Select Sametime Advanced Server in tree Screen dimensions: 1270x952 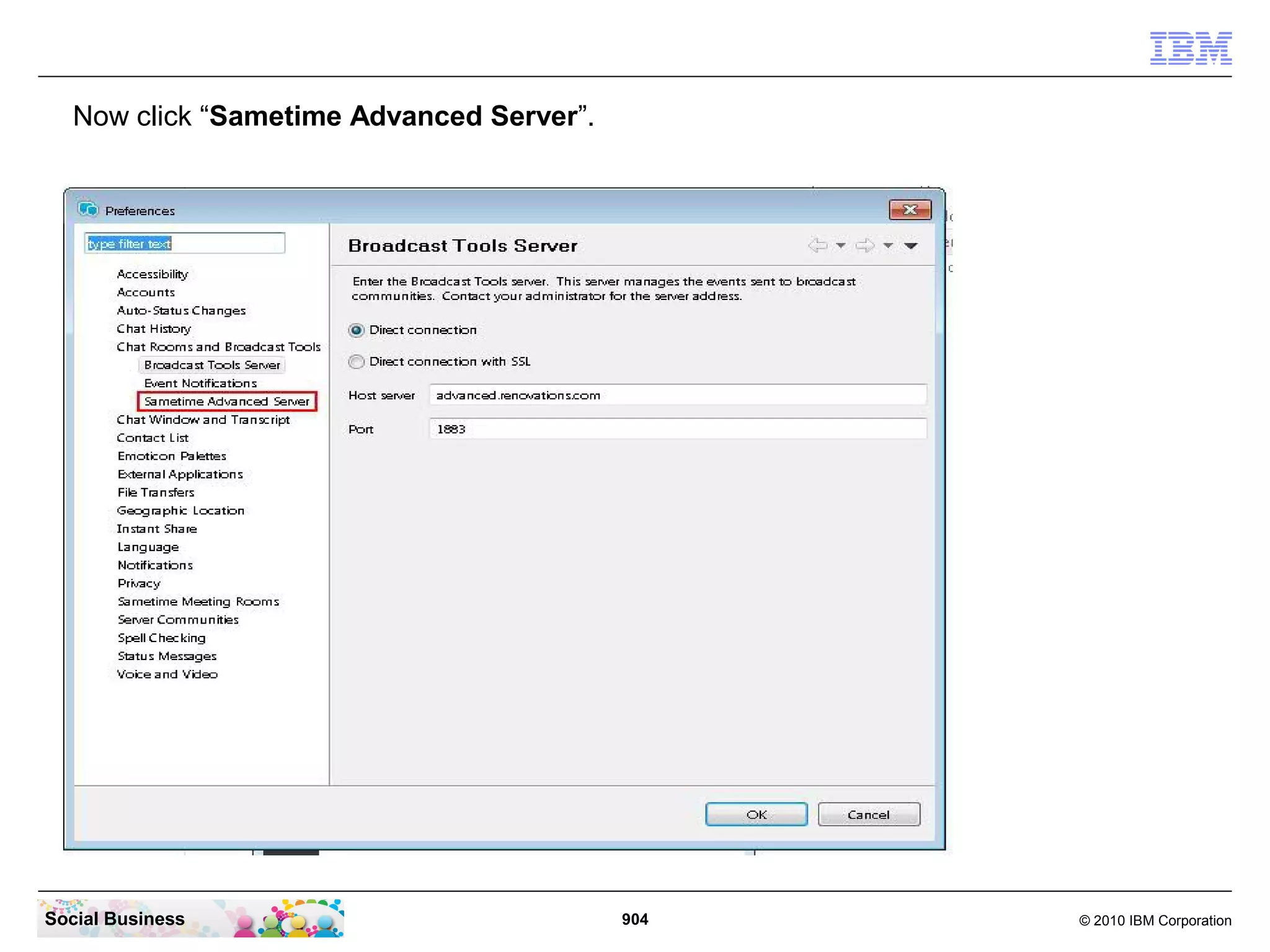pos(227,401)
